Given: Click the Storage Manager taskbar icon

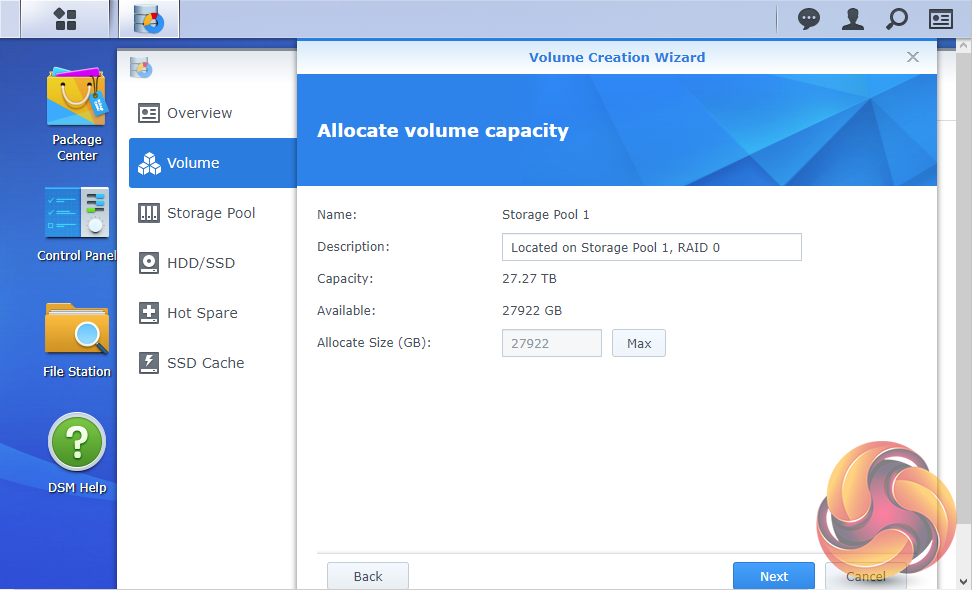Looking at the screenshot, I should click(x=149, y=19).
